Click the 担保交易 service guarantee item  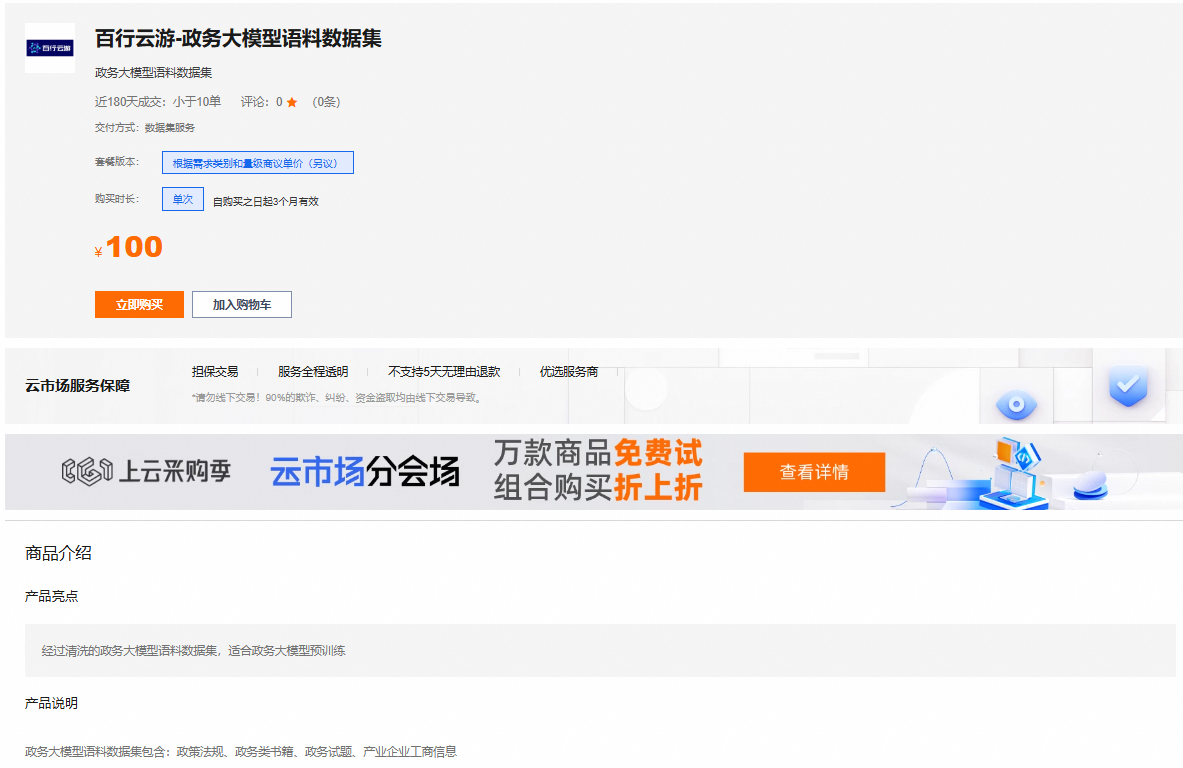pyautogui.click(x=215, y=371)
